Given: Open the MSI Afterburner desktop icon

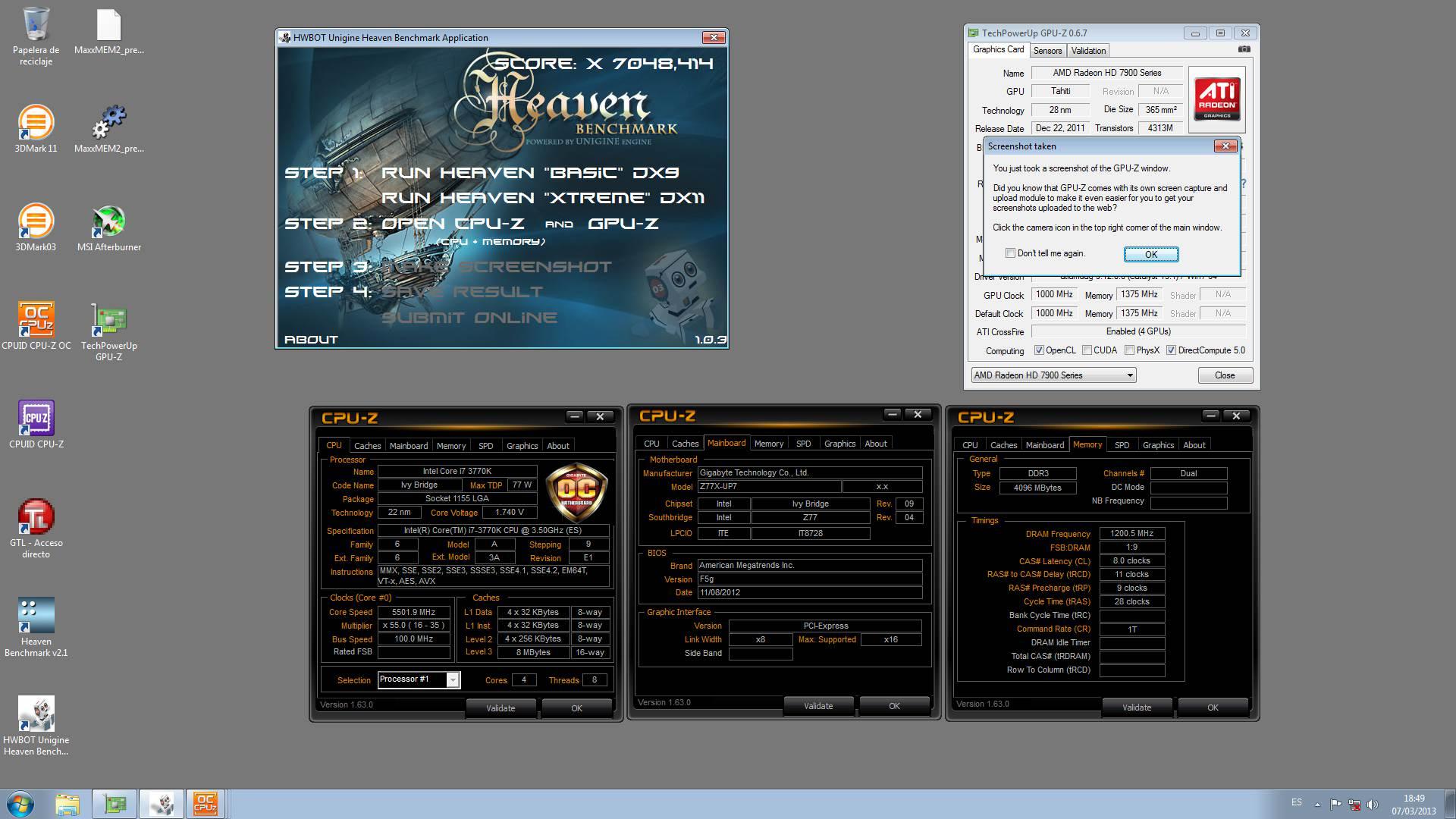Looking at the screenshot, I should click(108, 227).
